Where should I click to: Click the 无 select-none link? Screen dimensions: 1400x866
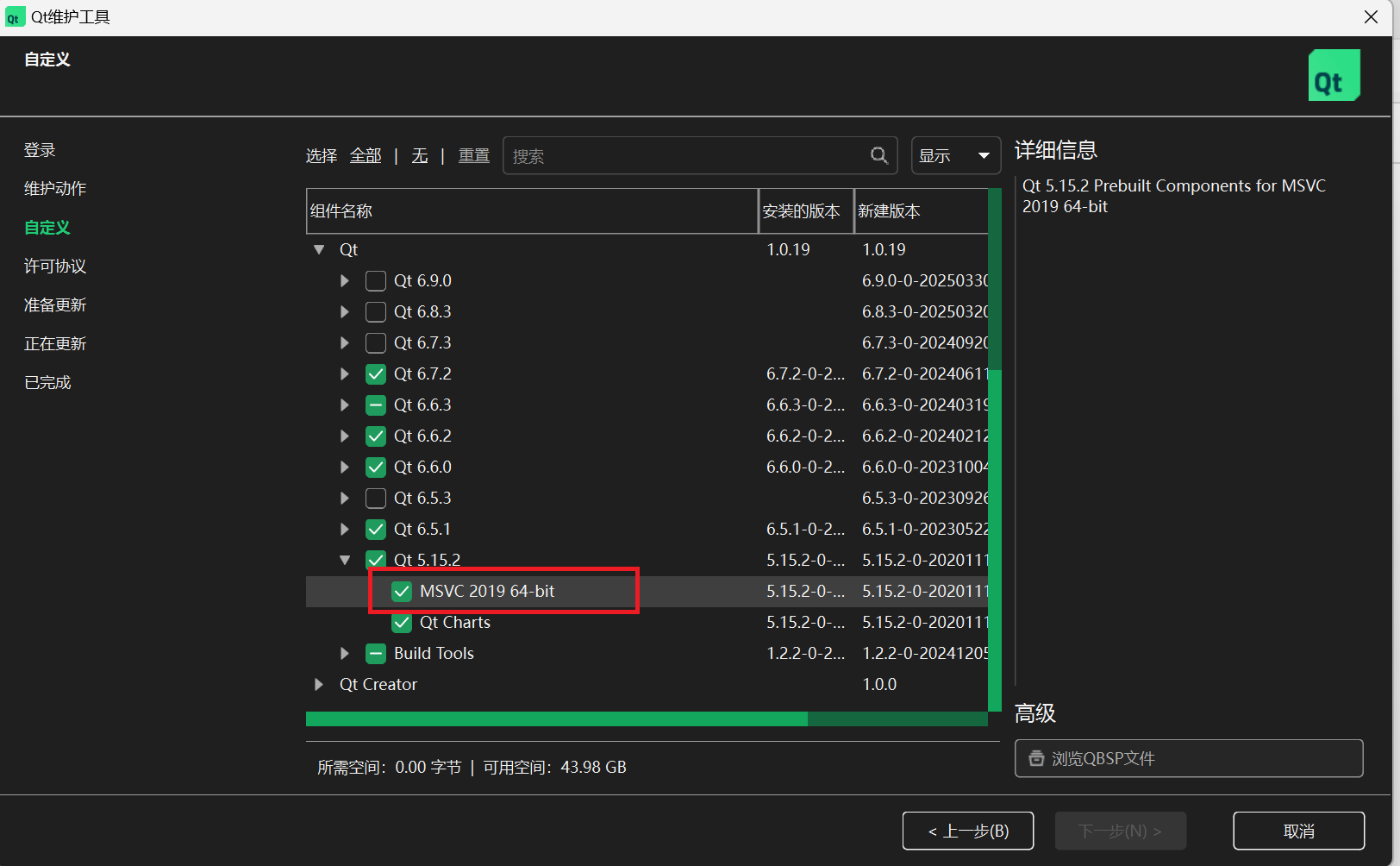(x=420, y=155)
